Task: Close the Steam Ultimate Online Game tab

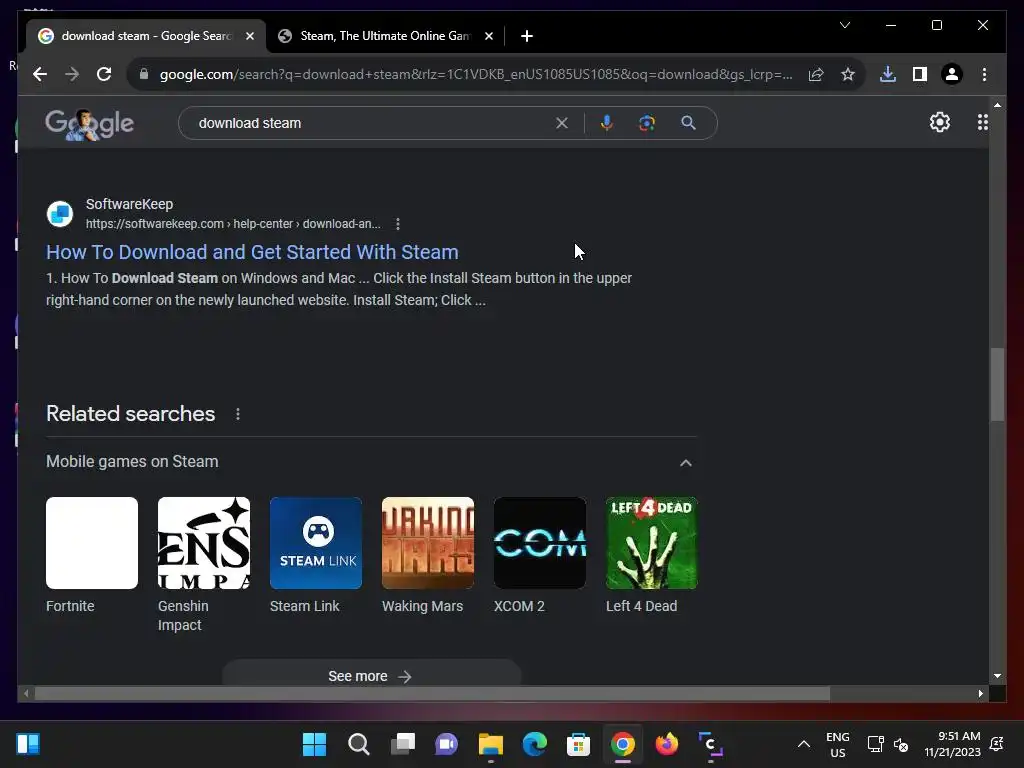Action: [x=488, y=36]
